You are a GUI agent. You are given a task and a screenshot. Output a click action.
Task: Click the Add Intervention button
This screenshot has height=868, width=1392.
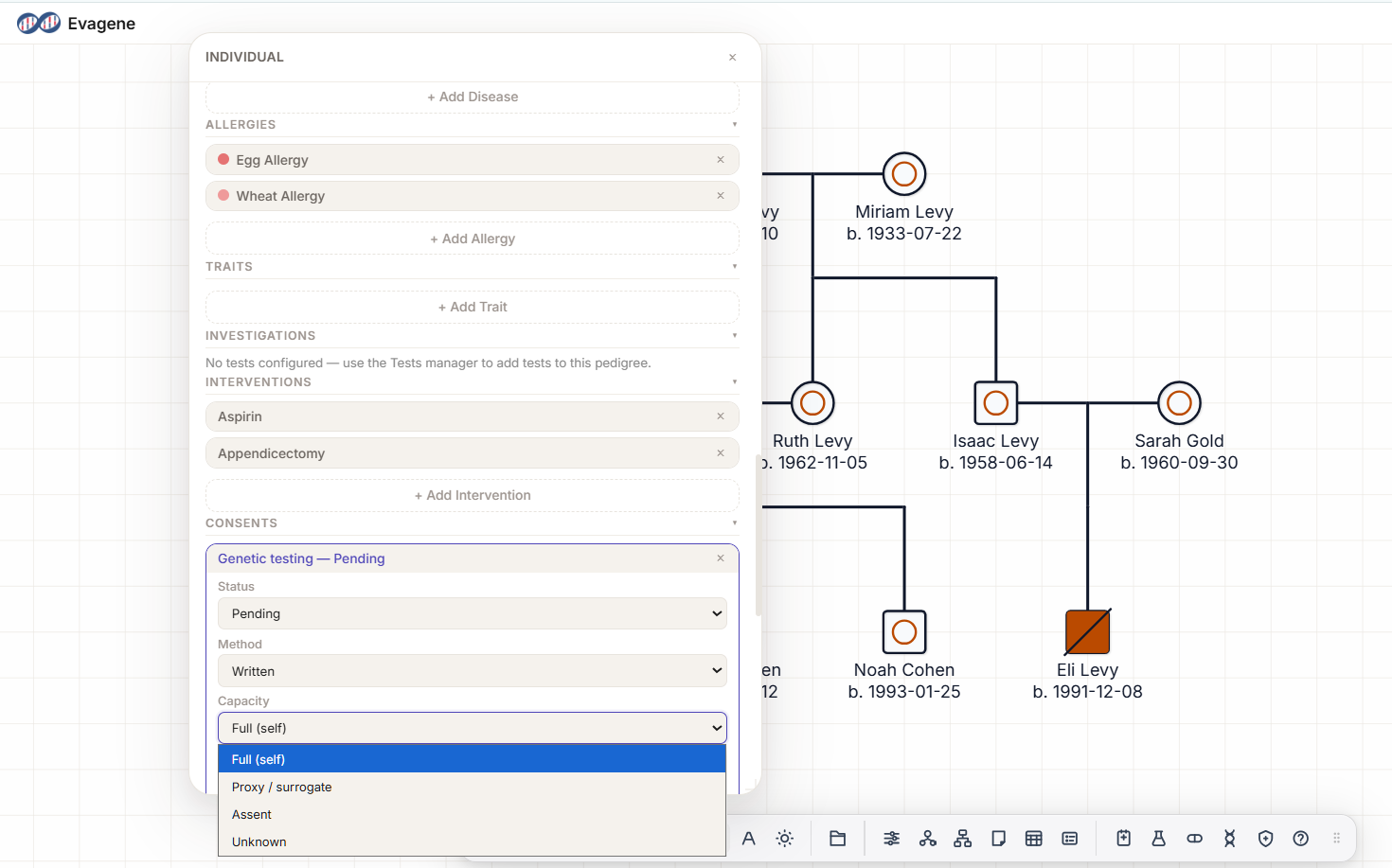point(472,495)
